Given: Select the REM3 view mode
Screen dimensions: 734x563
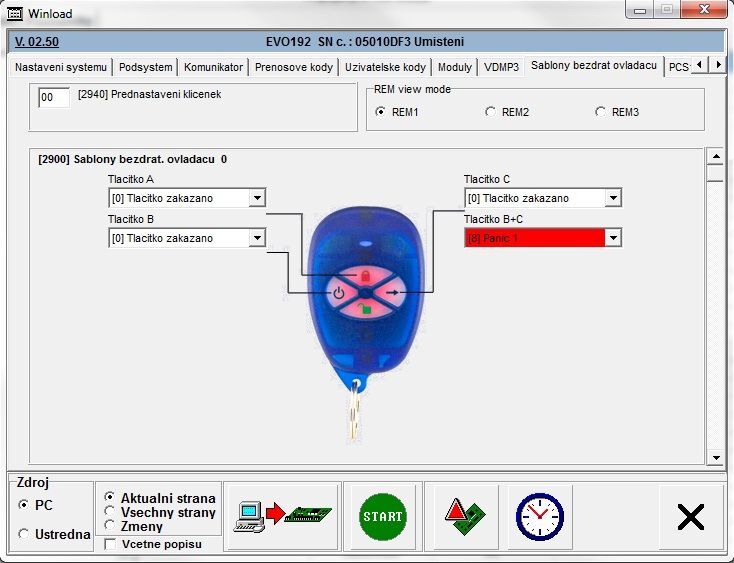Looking at the screenshot, I should click(600, 112).
